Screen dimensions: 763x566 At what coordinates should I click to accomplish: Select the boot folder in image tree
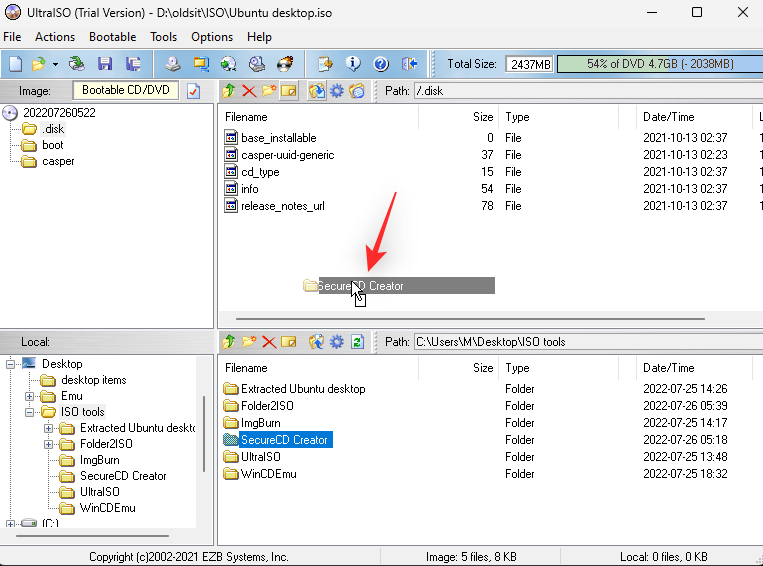(x=53, y=145)
